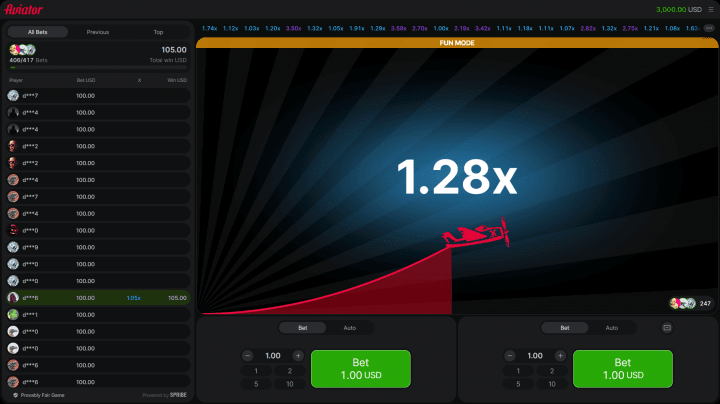
Task: Switch the second bet panel to Auto
Action: (612, 328)
